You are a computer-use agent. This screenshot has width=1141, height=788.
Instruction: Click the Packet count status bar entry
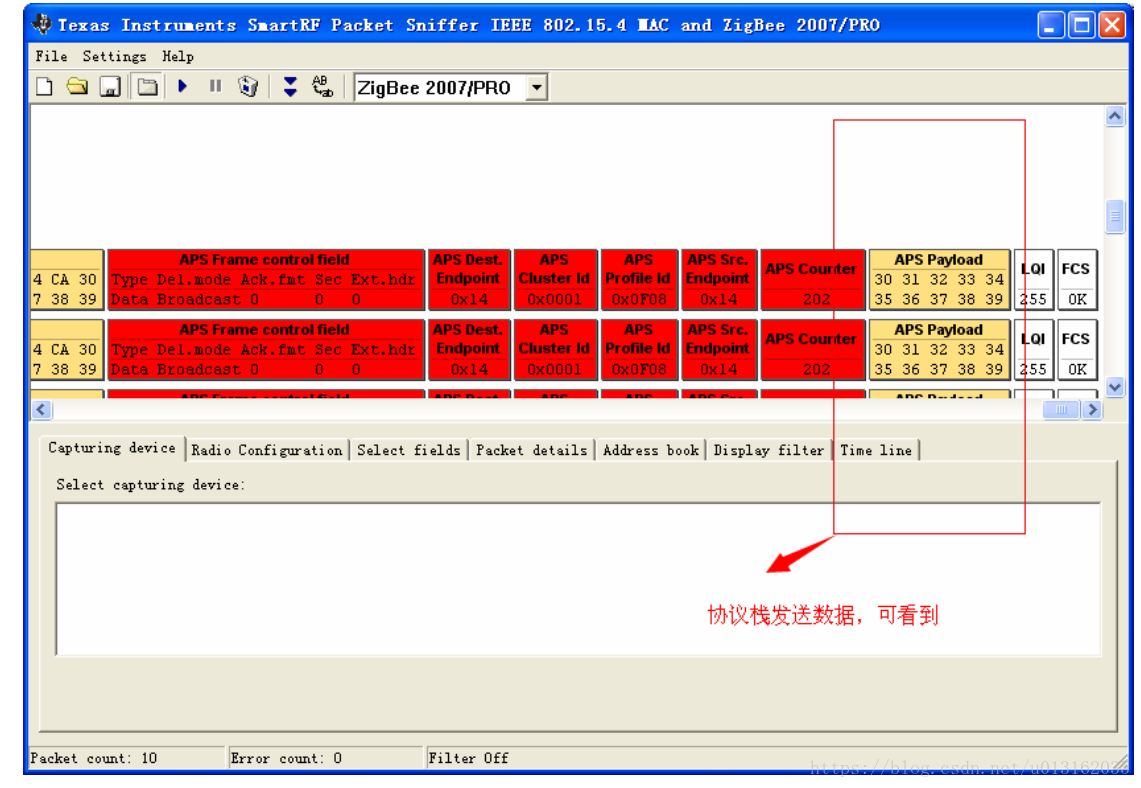tap(126, 758)
